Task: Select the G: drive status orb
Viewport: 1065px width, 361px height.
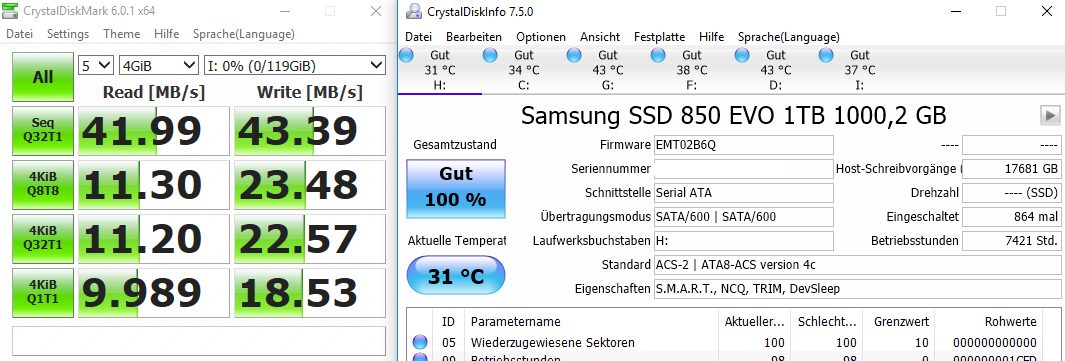Action: [574, 56]
